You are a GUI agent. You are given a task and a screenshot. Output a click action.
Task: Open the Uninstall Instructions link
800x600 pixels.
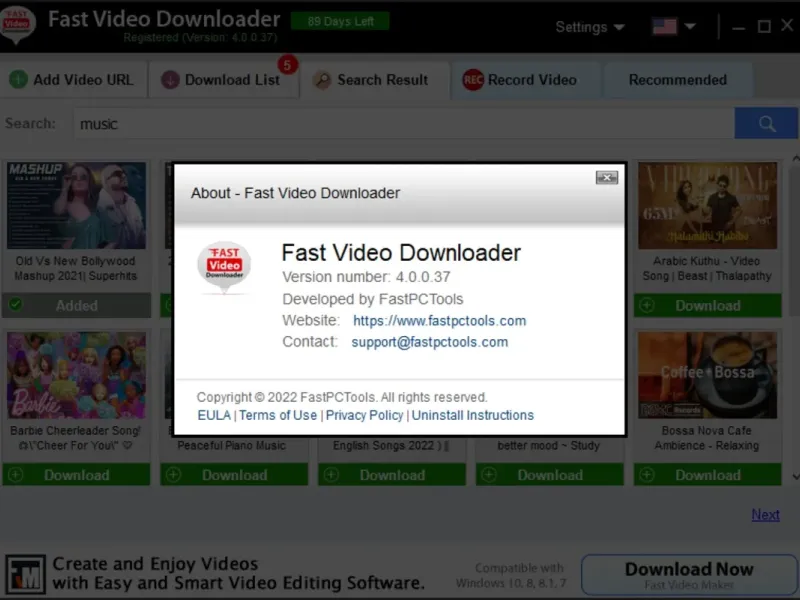pos(472,415)
